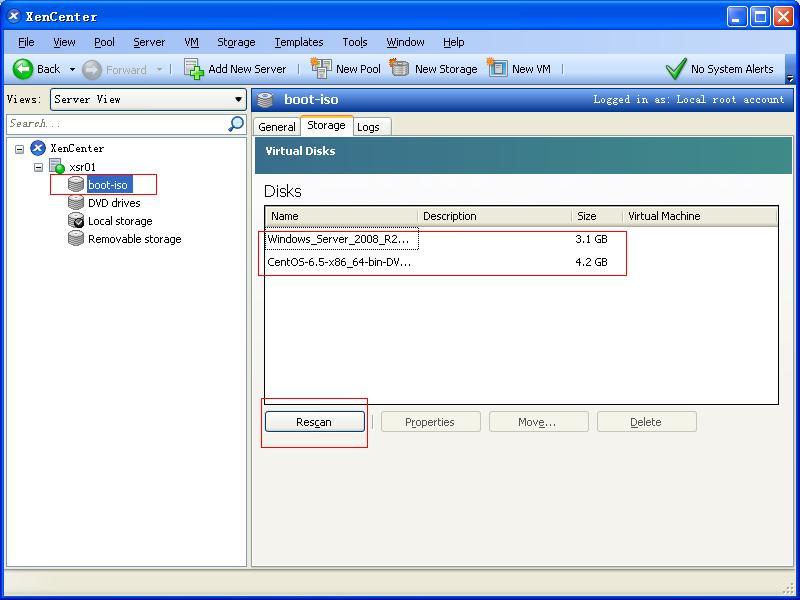Screen dimensions: 800x600
Task: Sort disks by the Name column header
Action: tap(341, 216)
